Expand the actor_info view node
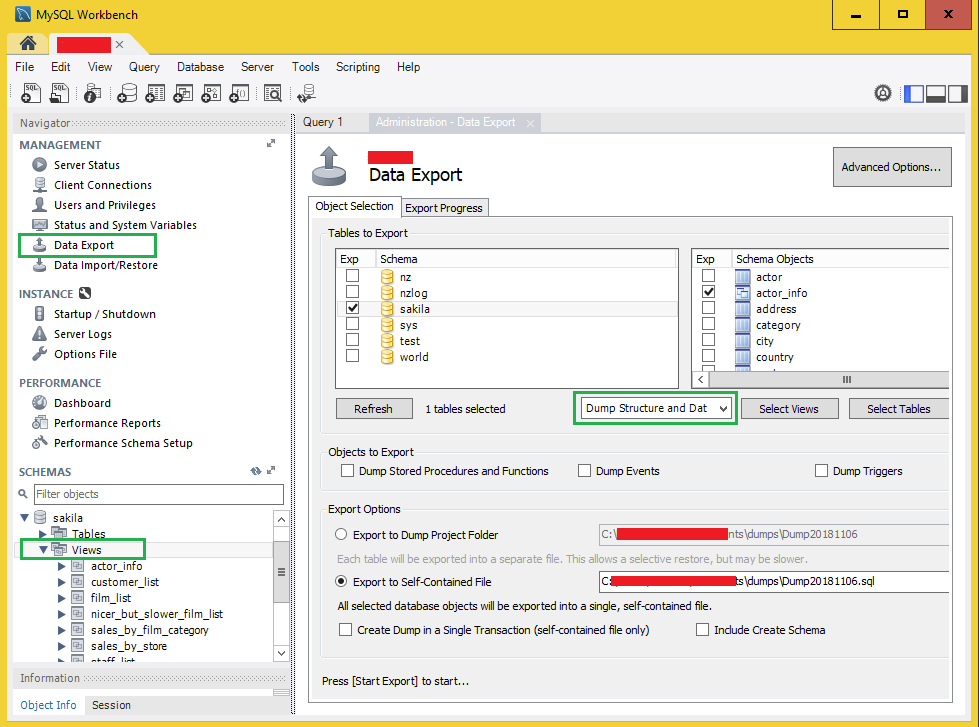Screen dimensions: 979x727 point(62,566)
